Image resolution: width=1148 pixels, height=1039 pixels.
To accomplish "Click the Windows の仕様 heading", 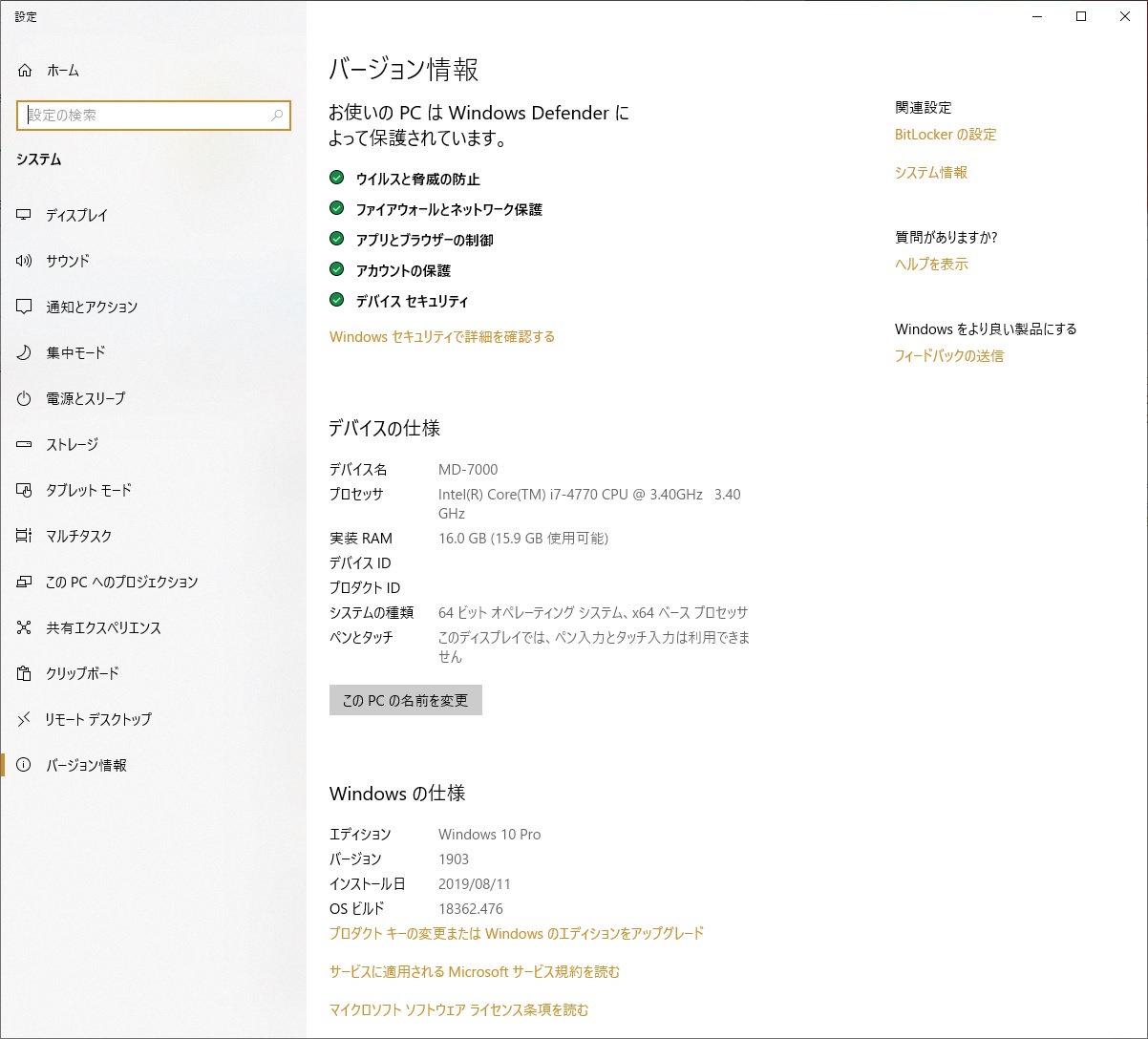I will point(397,794).
